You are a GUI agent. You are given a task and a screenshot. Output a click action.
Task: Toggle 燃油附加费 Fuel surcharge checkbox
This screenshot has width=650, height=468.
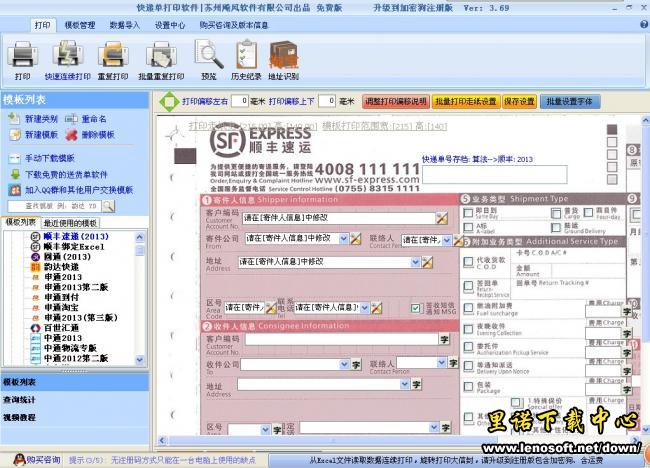(468, 308)
